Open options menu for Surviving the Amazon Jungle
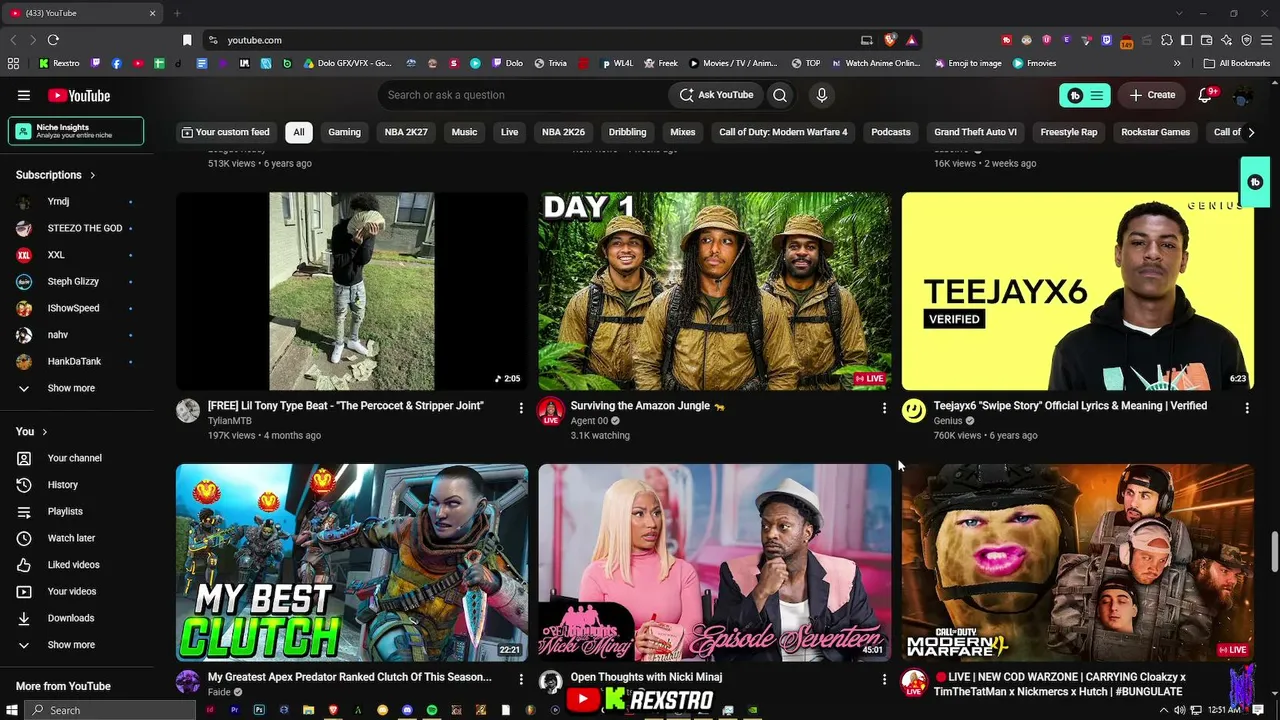Viewport: 1280px width, 720px height. tap(884, 408)
